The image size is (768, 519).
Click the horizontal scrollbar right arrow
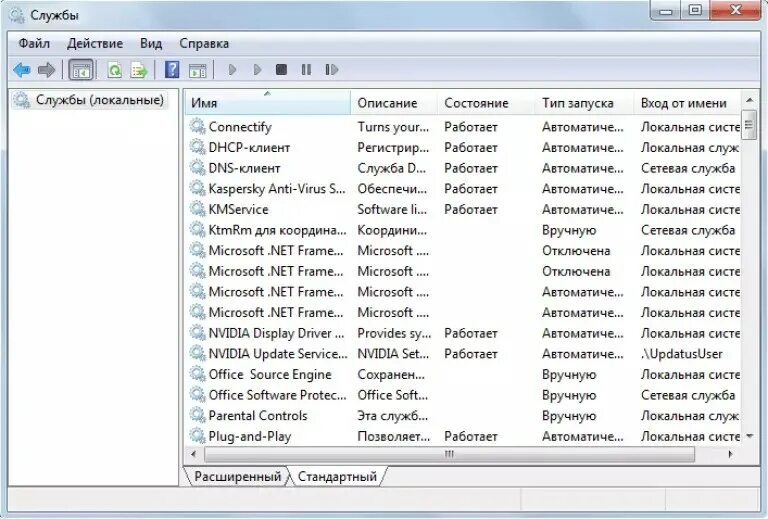pyautogui.click(x=730, y=454)
